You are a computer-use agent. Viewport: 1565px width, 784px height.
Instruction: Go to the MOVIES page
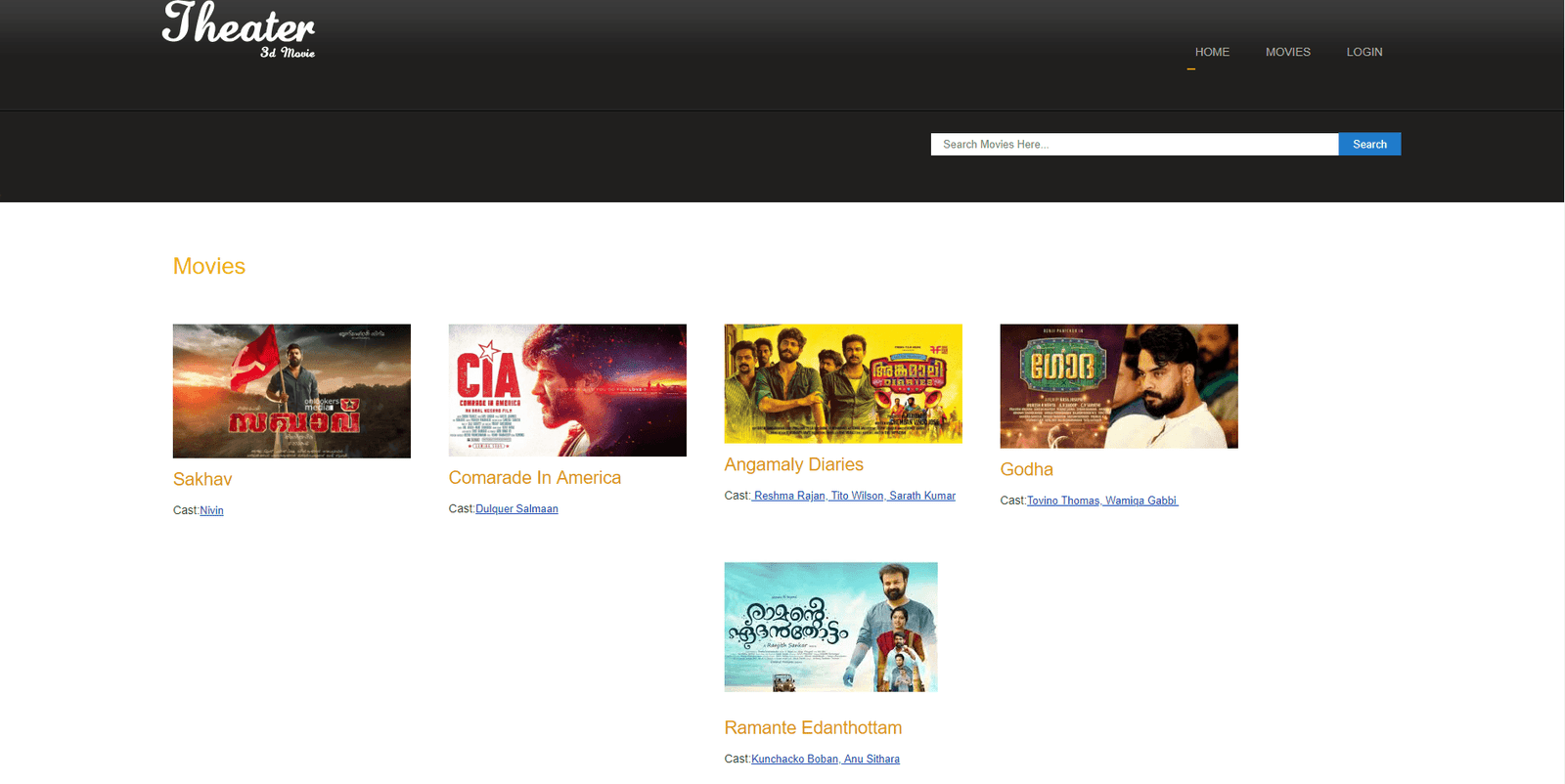1287,52
